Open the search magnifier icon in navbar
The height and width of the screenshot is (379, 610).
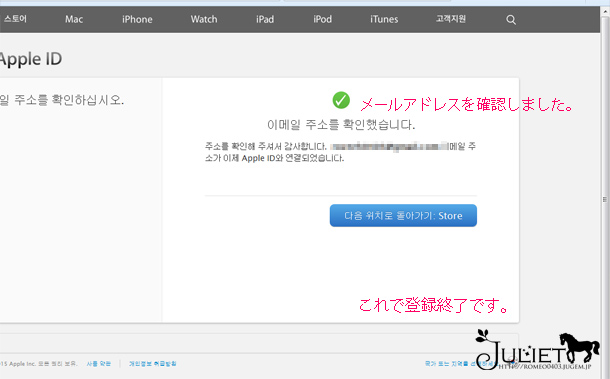pos(511,19)
